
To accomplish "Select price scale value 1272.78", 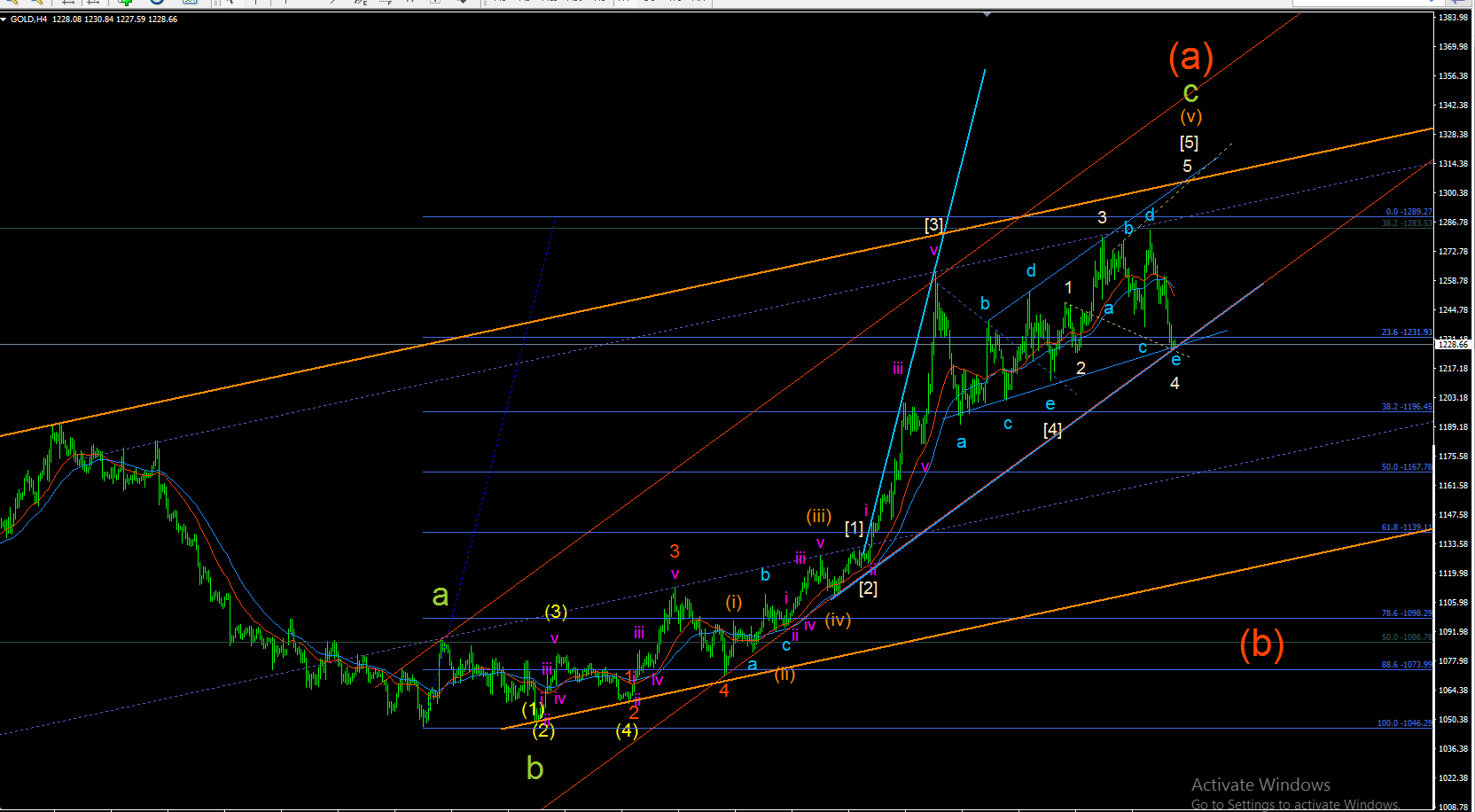I will click(x=1454, y=252).
